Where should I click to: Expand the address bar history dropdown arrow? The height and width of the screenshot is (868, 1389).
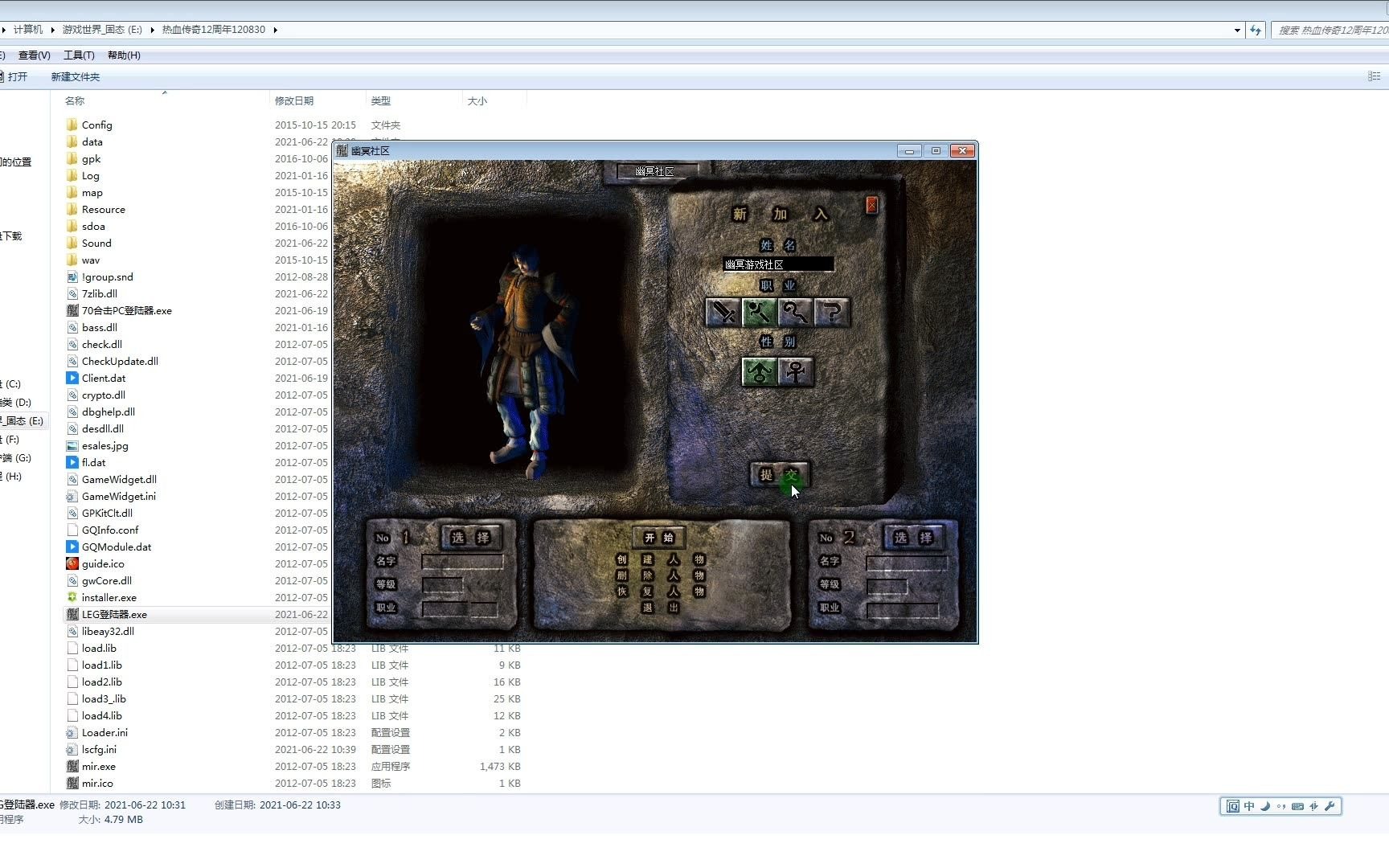point(1237,30)
